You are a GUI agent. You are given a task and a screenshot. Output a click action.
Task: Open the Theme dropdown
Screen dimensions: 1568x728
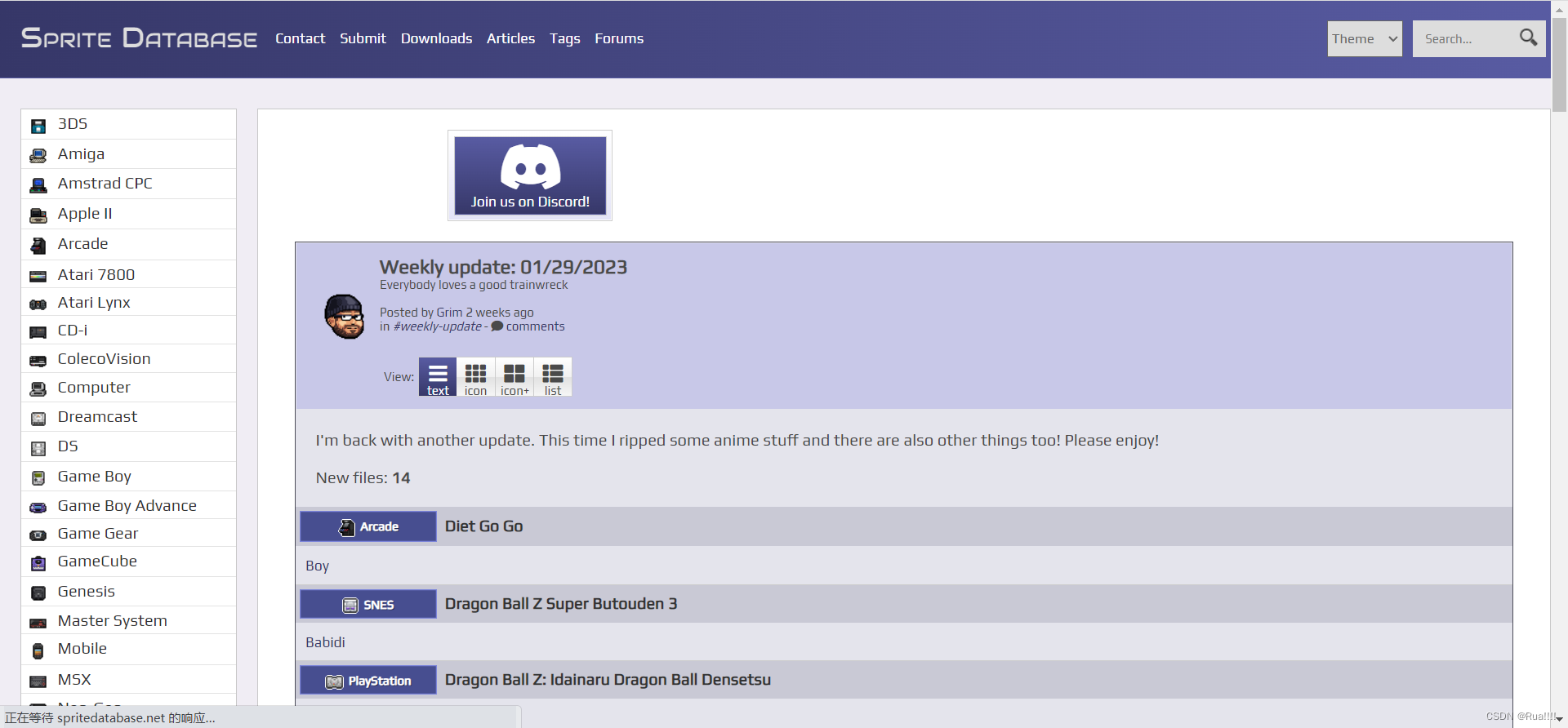click(1365, 38)
